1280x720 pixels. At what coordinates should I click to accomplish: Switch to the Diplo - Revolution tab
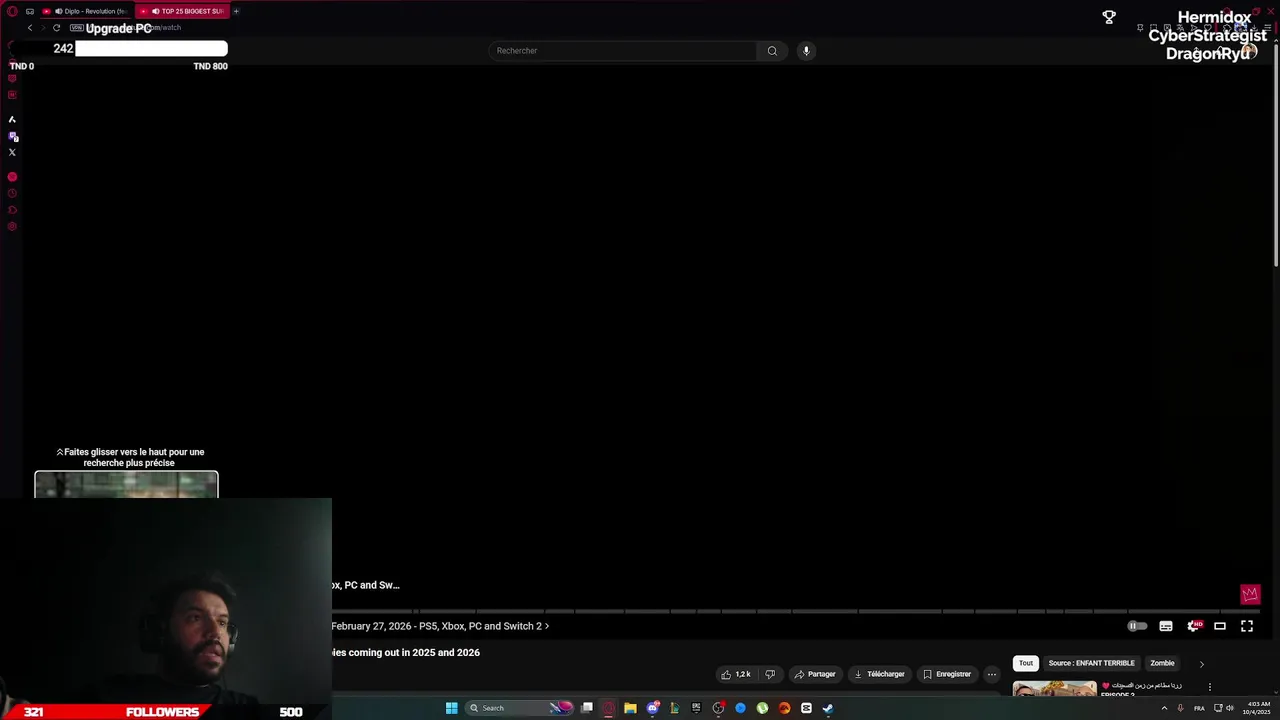tap(84, 11)
